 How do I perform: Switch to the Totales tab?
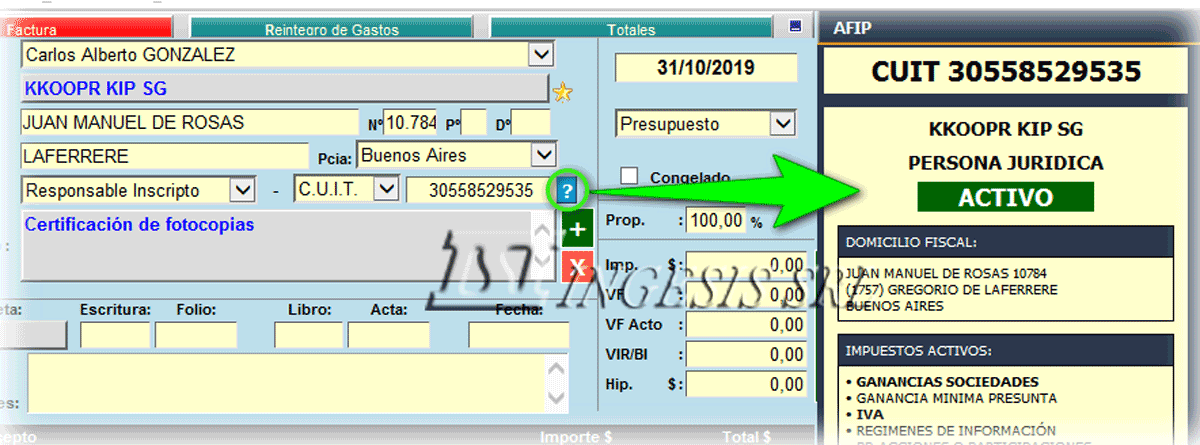(x=629, y=29)
